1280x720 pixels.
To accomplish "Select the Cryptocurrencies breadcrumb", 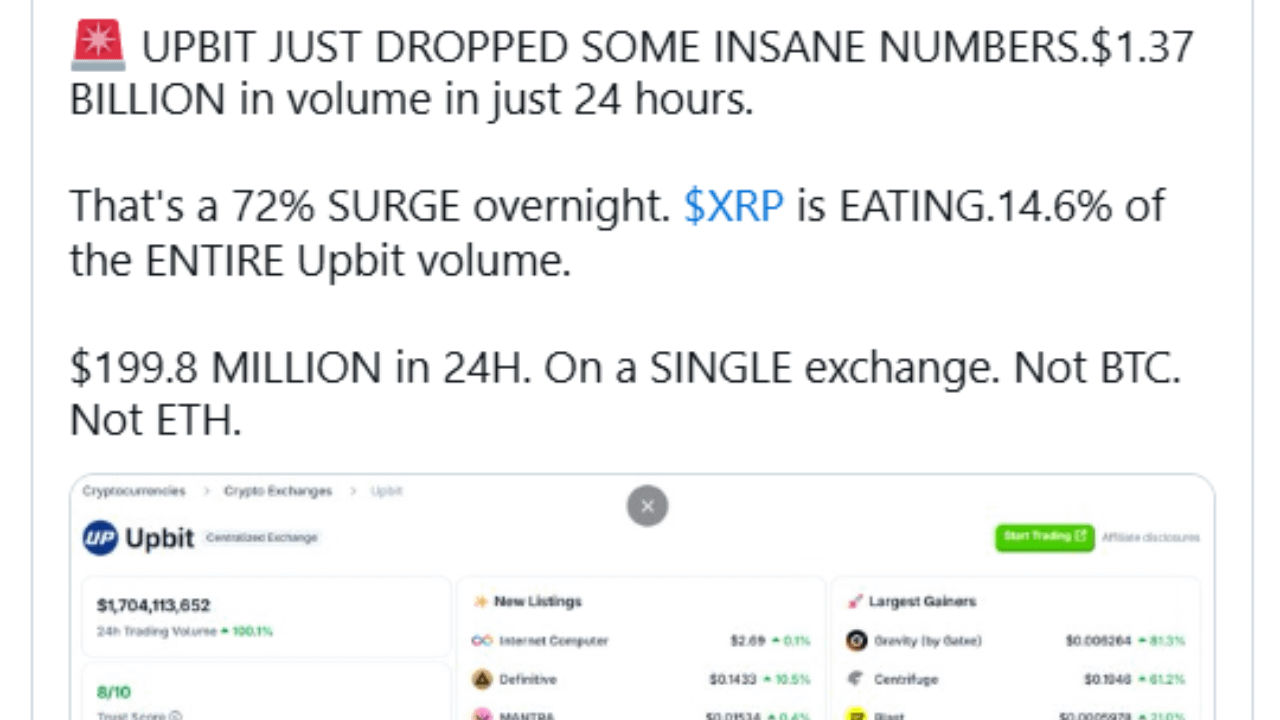I will coord(134,491).
